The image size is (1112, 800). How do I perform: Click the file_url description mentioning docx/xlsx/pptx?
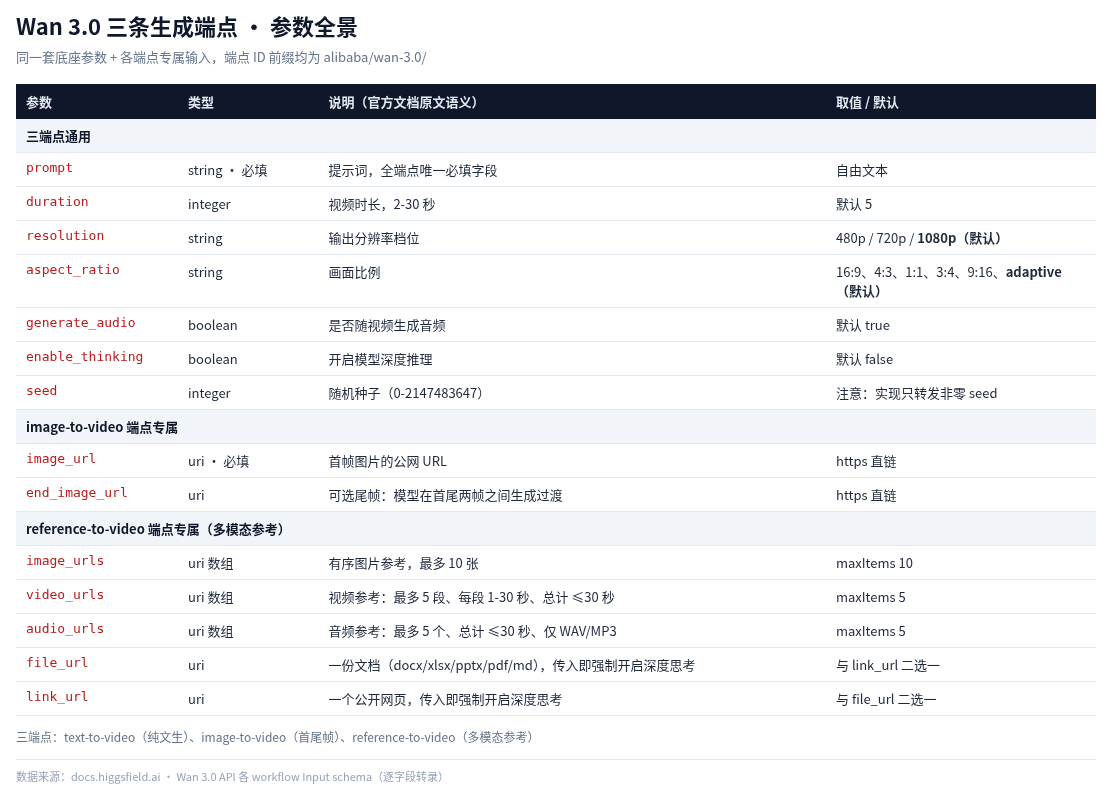[511, 666]
